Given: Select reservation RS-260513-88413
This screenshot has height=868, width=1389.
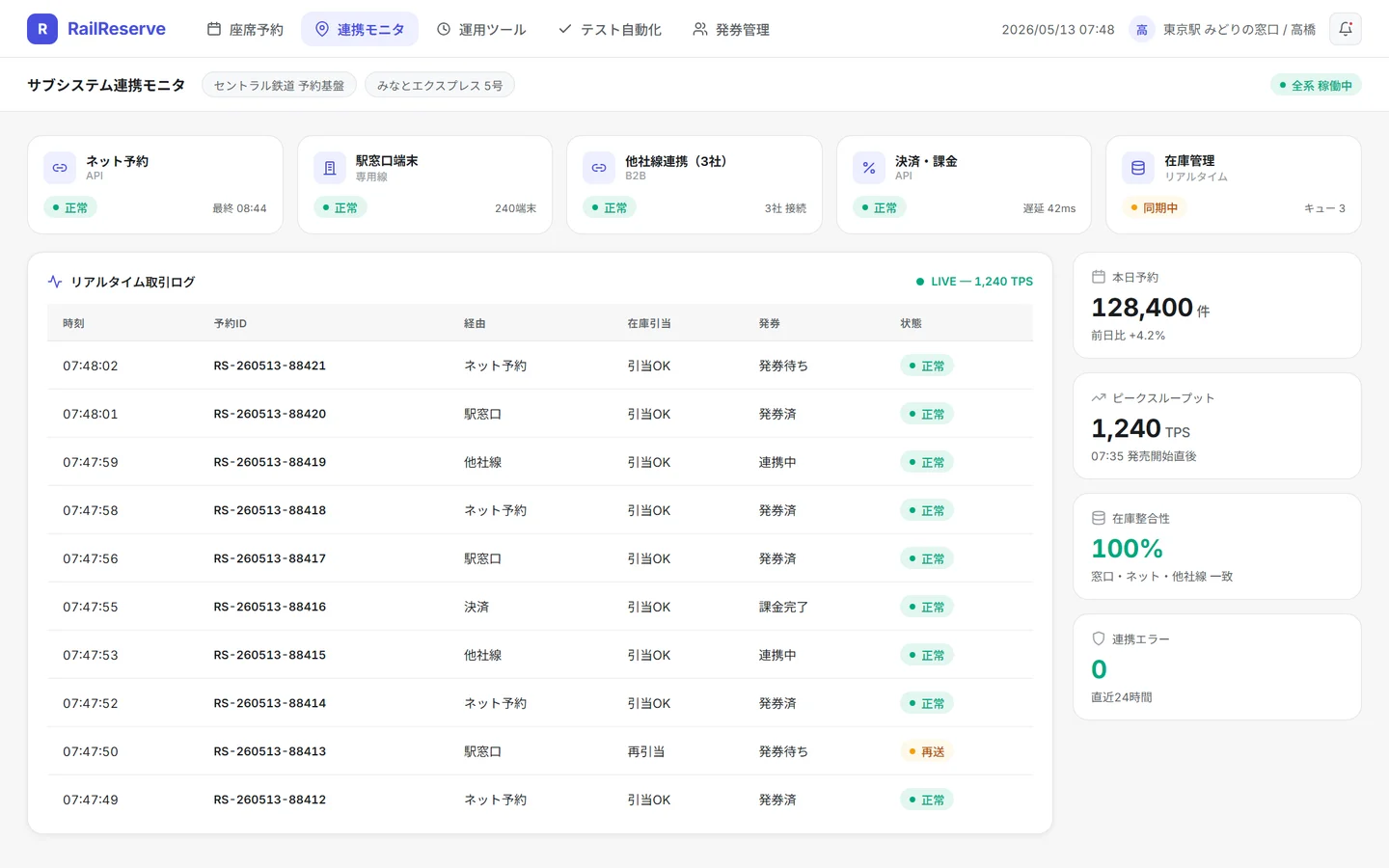Looking at the screenshot, I should tap(270, 751).
